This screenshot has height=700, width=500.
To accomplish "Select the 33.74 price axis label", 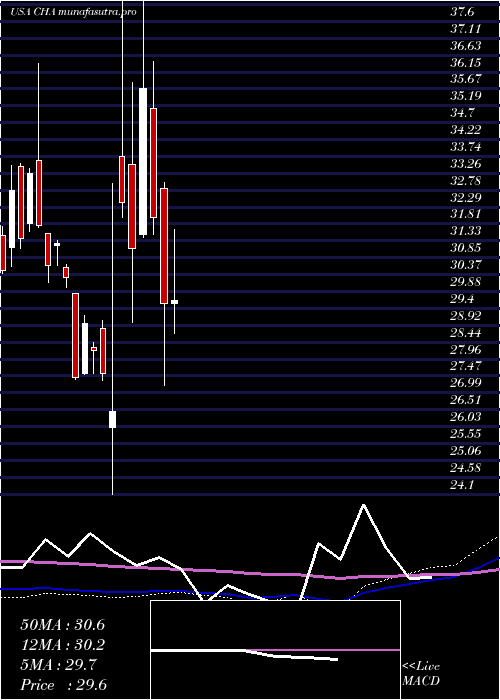I will click(466, 147).
